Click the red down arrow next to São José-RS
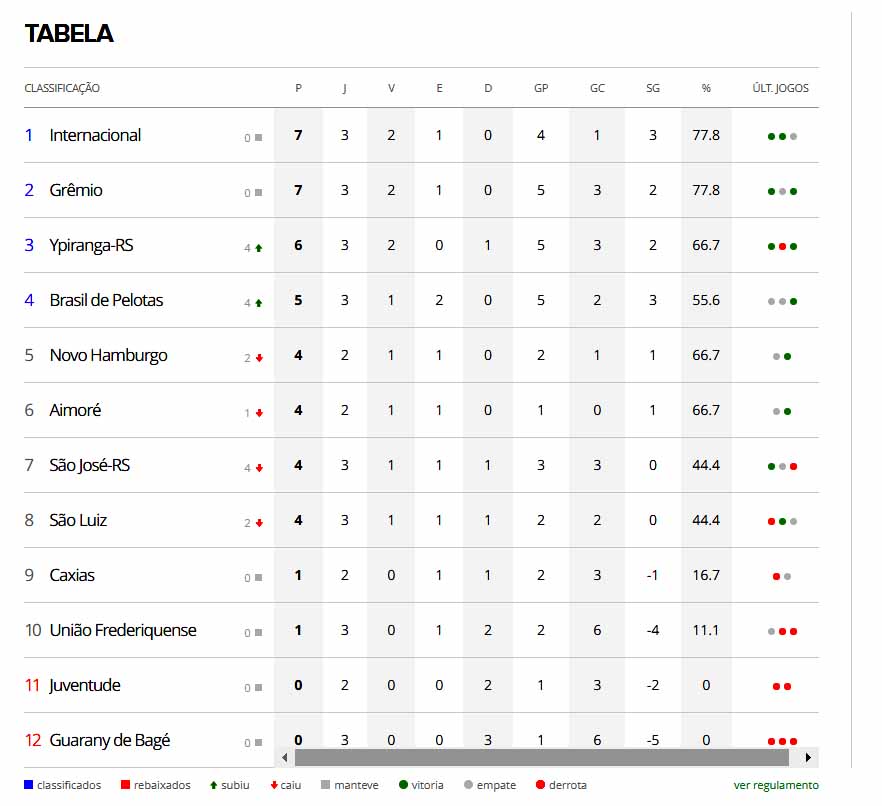The width and height of the screenshot is (882, 806). click(x=259, y=468)
